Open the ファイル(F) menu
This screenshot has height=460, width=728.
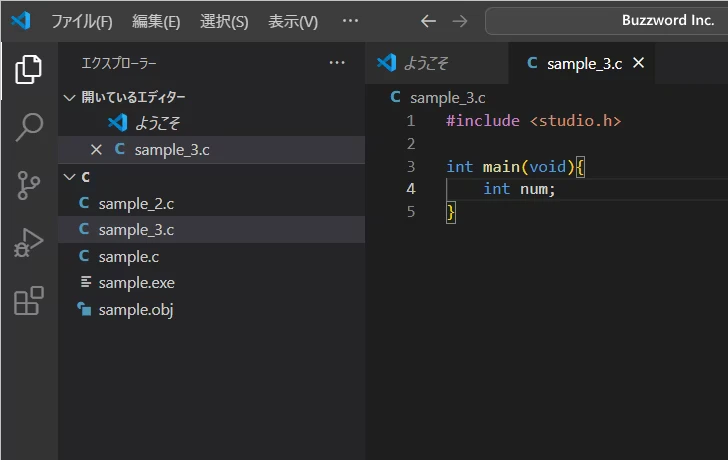click(82, 21)
